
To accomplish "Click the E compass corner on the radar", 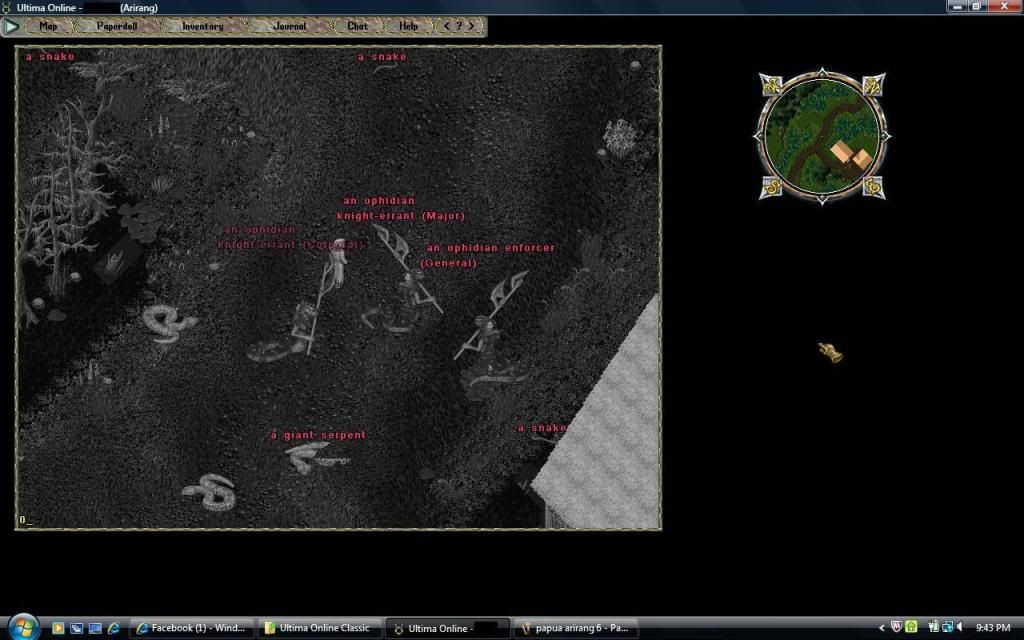I will tap(874, 187).
